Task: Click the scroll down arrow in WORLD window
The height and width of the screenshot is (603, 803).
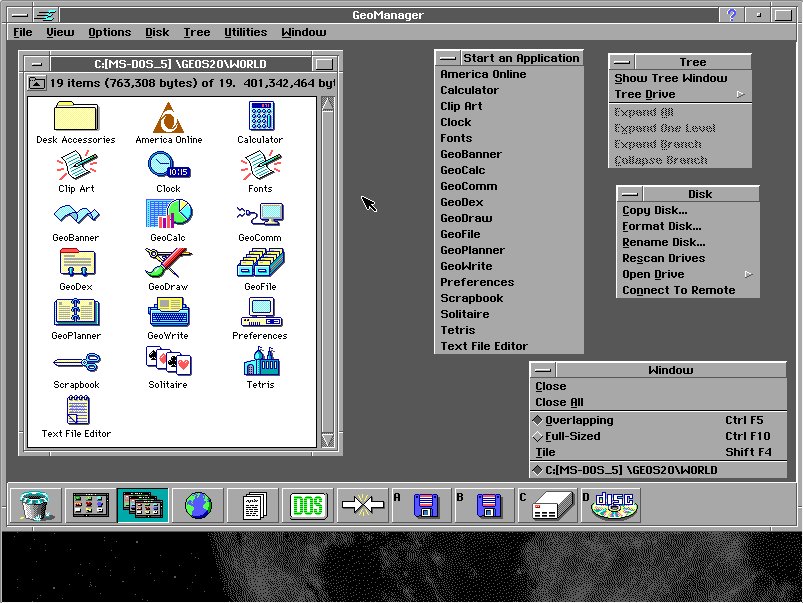Action: (x=328, y=440)
